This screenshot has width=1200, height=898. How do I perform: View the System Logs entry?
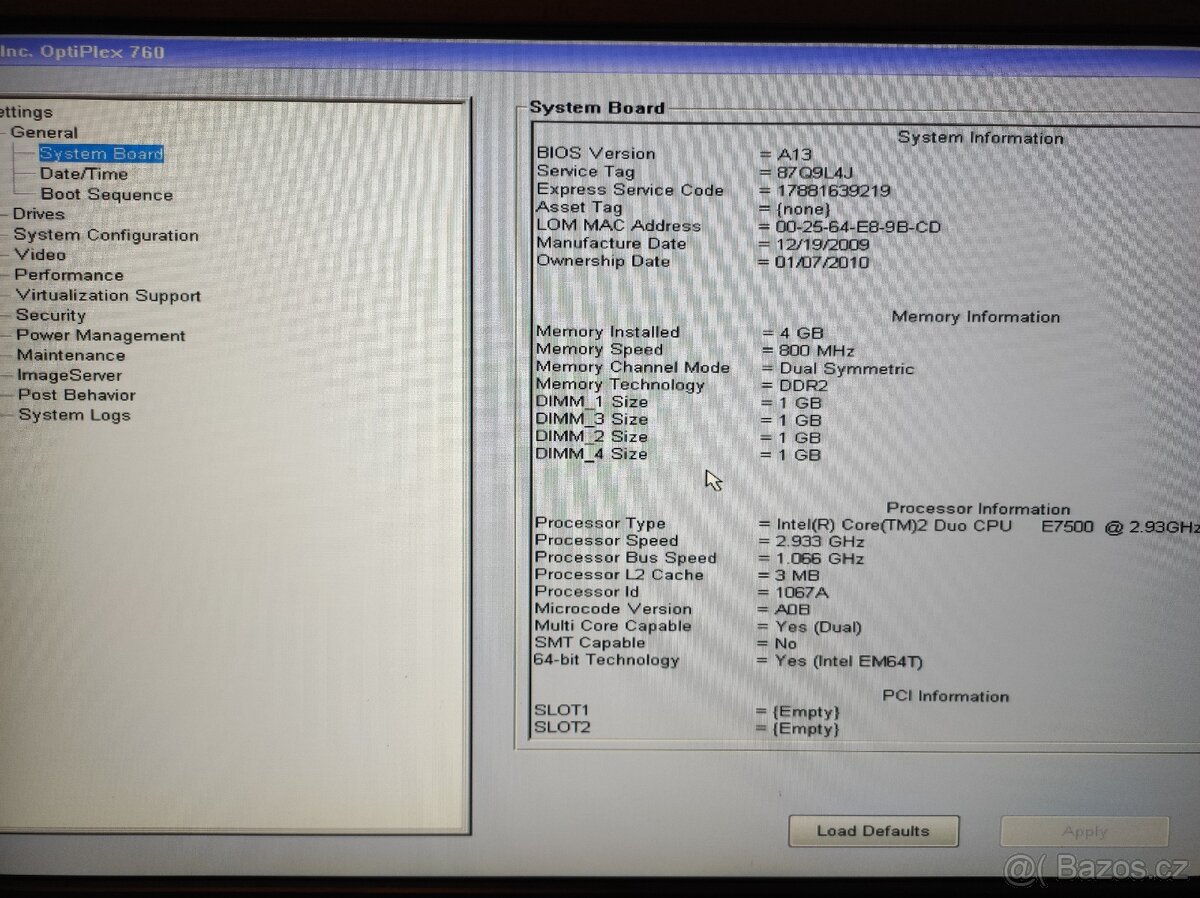[73, 415]
